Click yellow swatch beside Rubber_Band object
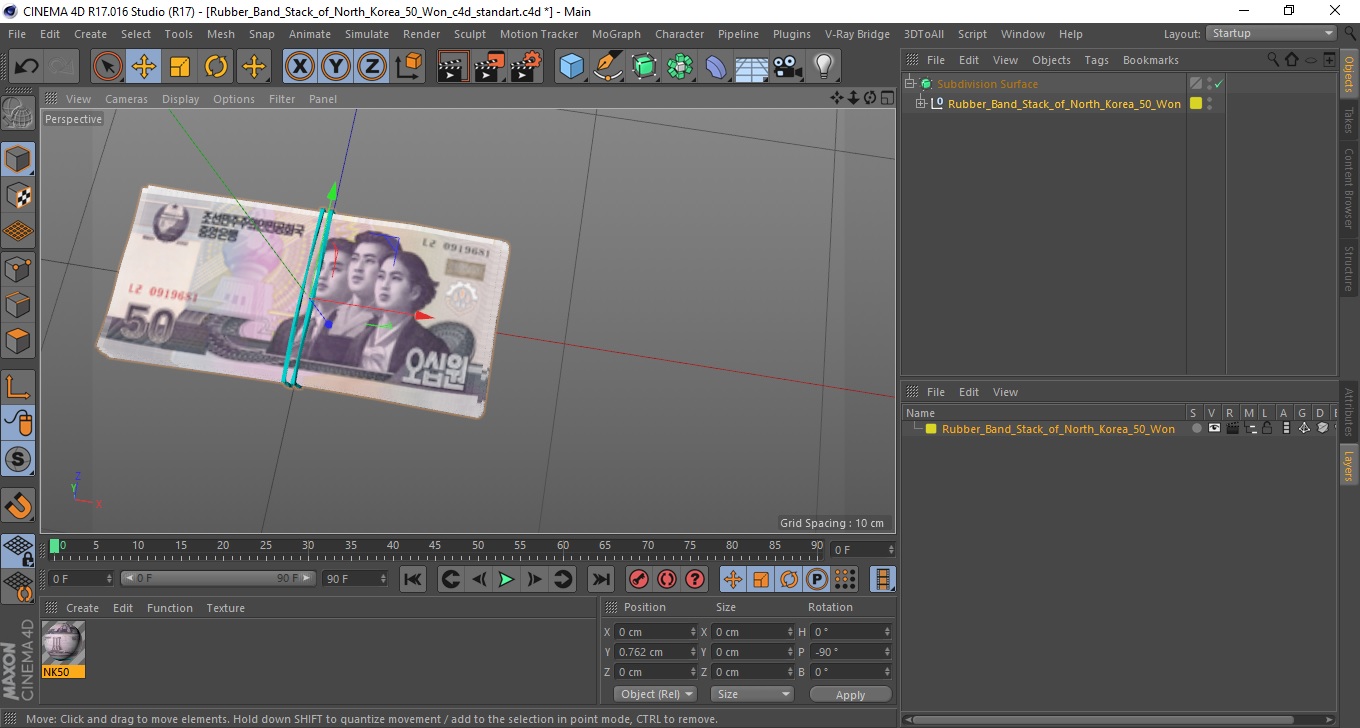Viewport: 1360px width, 728px height. [1195, 104]
